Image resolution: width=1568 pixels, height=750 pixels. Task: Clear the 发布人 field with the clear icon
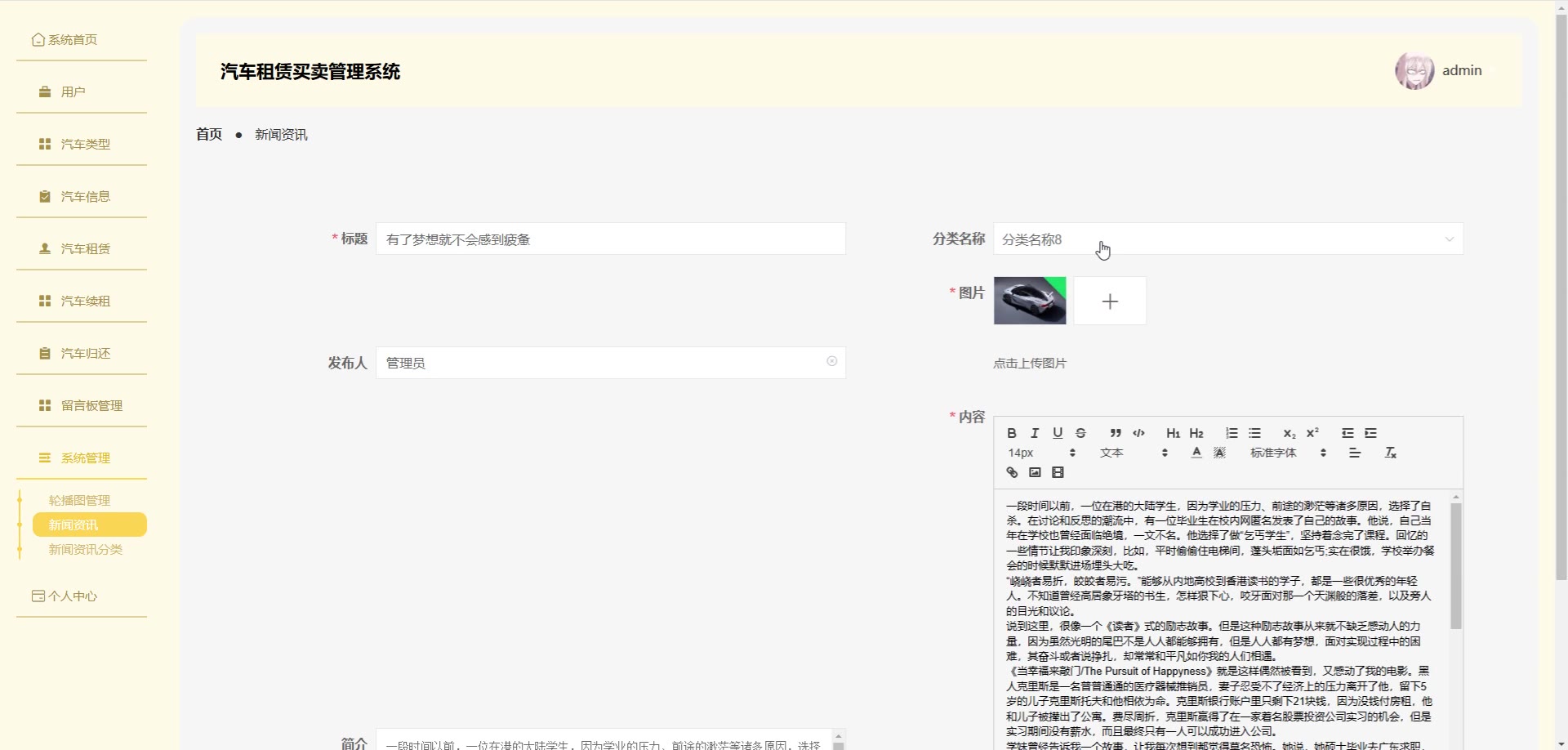click(831, 361)
